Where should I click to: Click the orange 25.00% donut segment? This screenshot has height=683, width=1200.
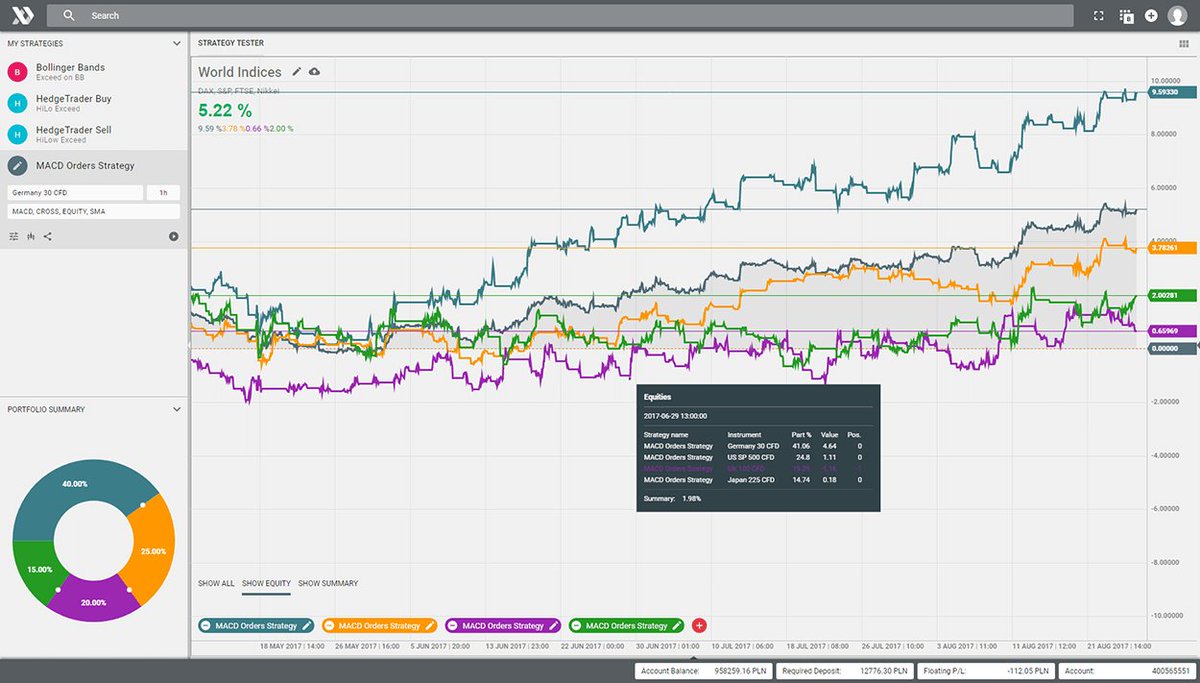155,552
